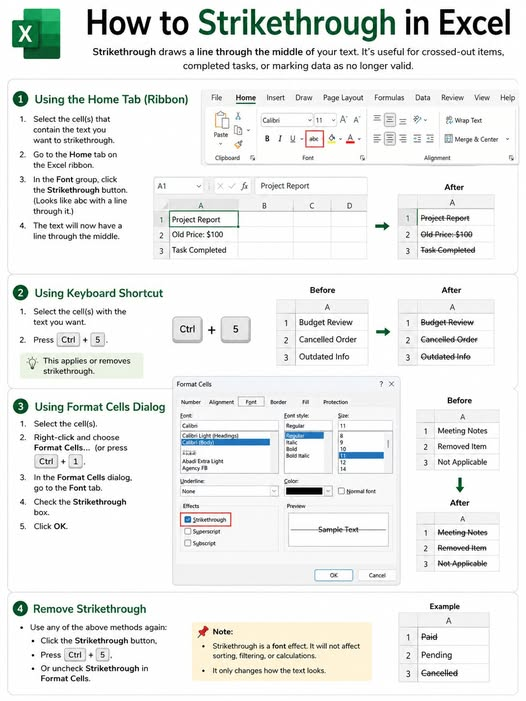This screenshot has height=701, width=526.
Task: Open the File ribbon tab
Action: tap(217, 97)
